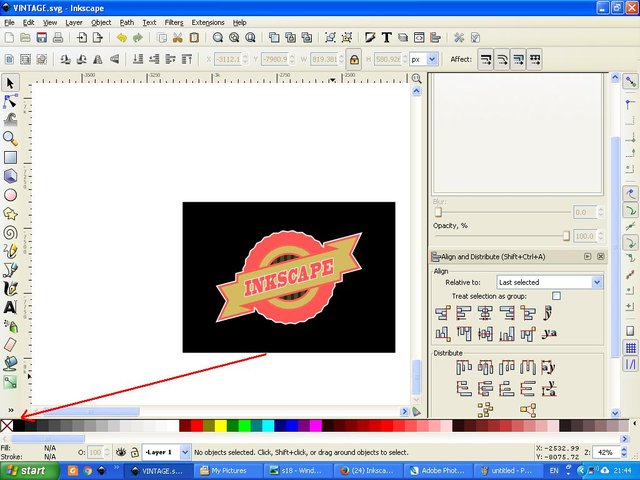Pick the yellow palette swatch
Viewport: 640px width, 480px height.
221,426
